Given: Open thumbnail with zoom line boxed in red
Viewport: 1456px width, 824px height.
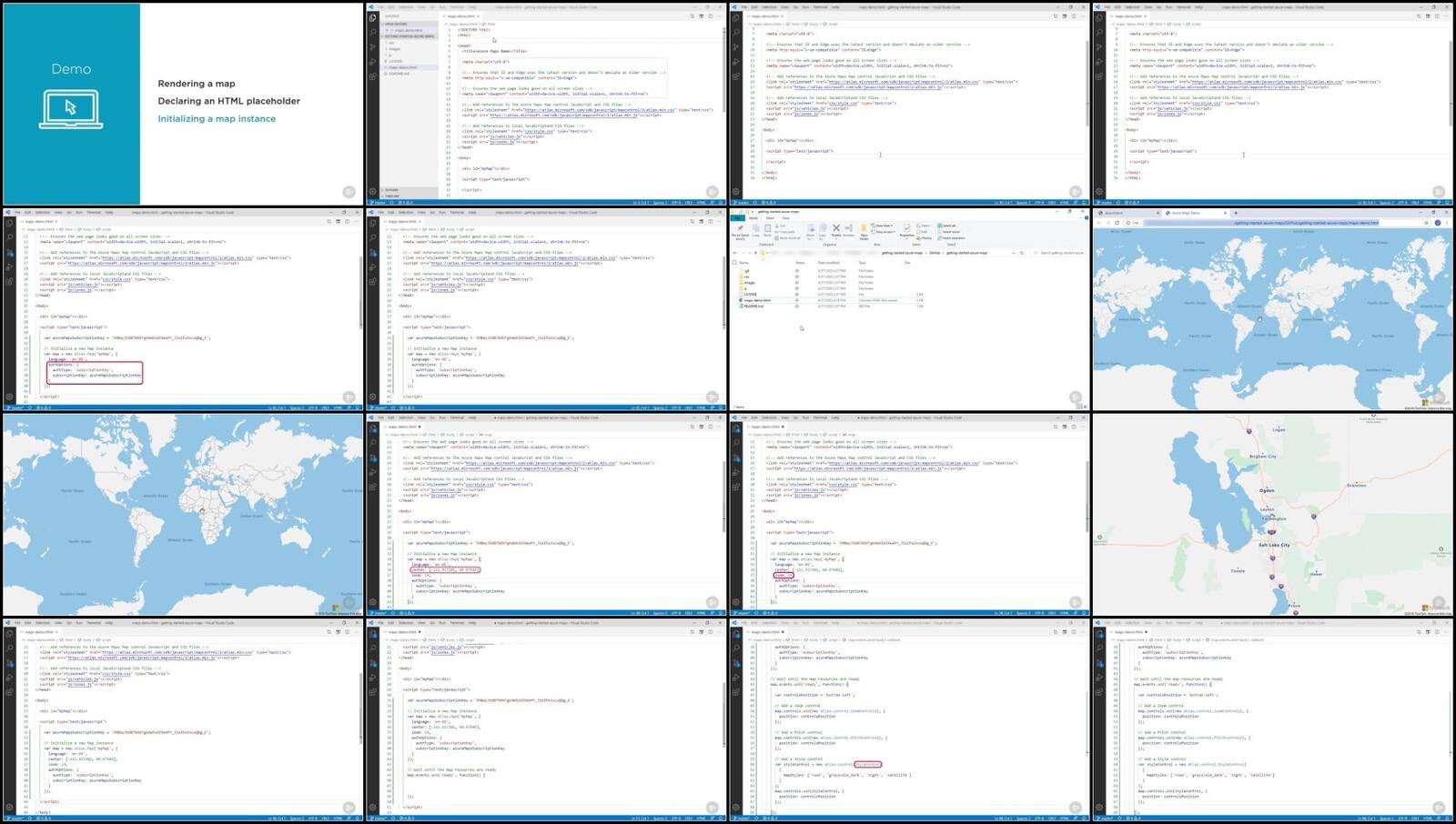Looking at the screenshot, I should pyautogui.click(x=909, y=515).
